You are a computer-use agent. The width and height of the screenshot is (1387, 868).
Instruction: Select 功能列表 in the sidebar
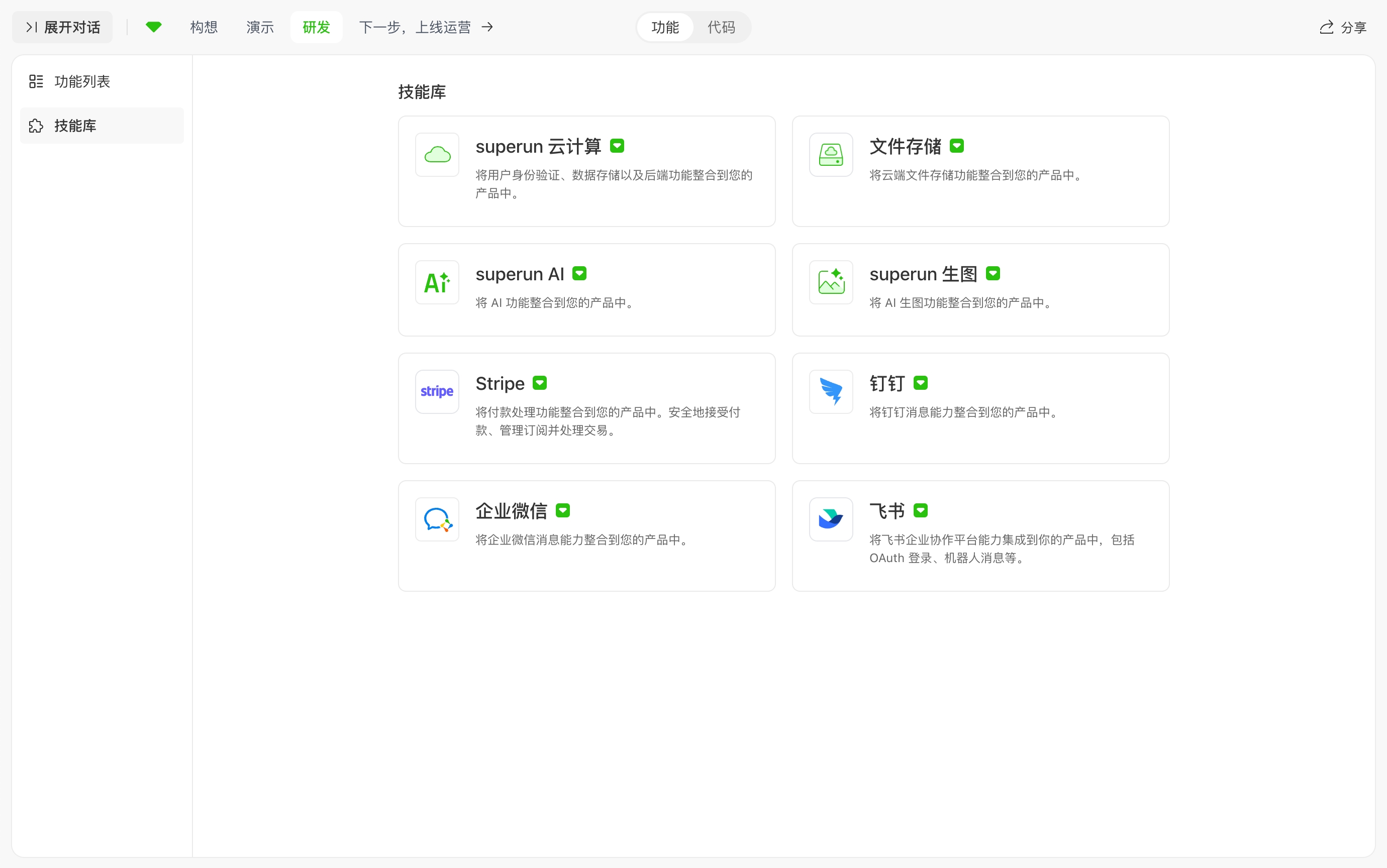(81, 81)
